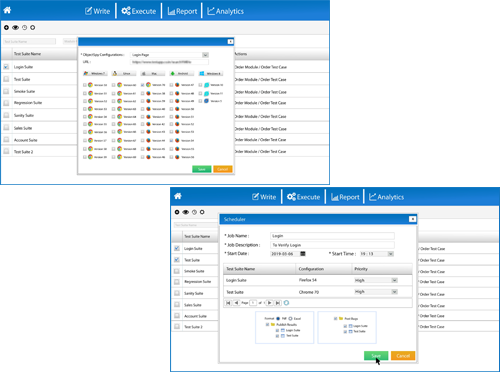
Task: Choose the Excel format radio button
Action: coord(290,319)
